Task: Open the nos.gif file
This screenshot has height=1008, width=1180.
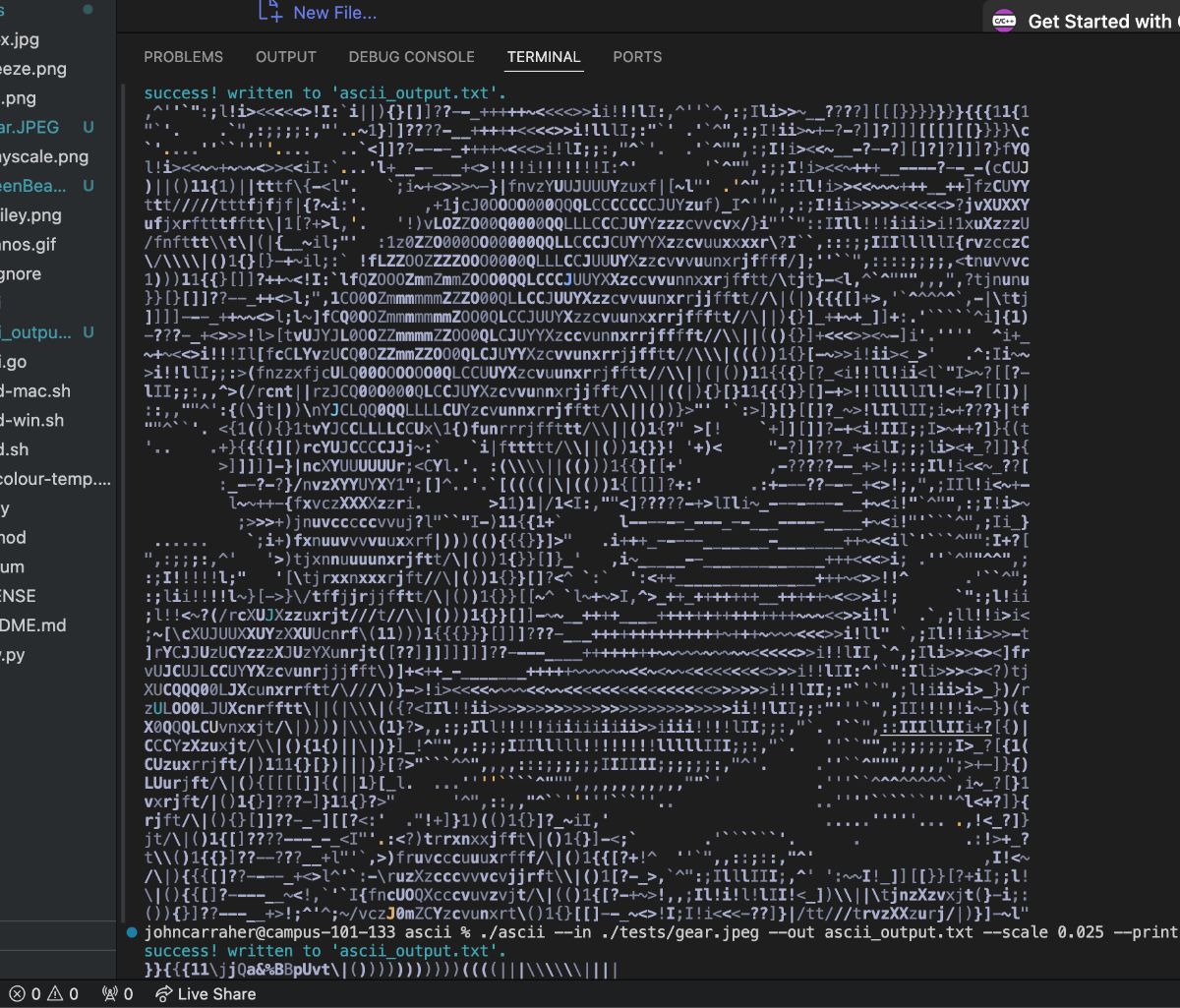Action: [29, 245]
